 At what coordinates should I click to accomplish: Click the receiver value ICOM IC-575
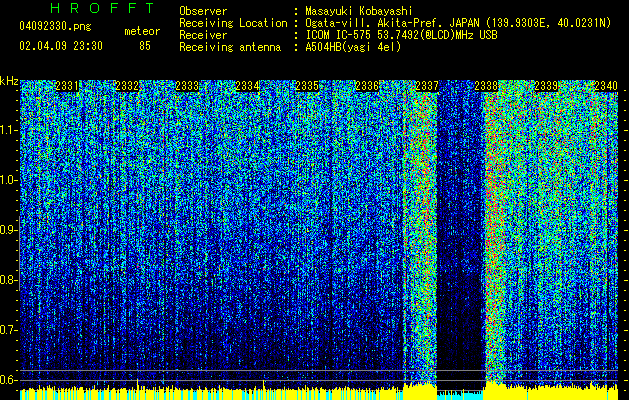(x=402, y=35)
